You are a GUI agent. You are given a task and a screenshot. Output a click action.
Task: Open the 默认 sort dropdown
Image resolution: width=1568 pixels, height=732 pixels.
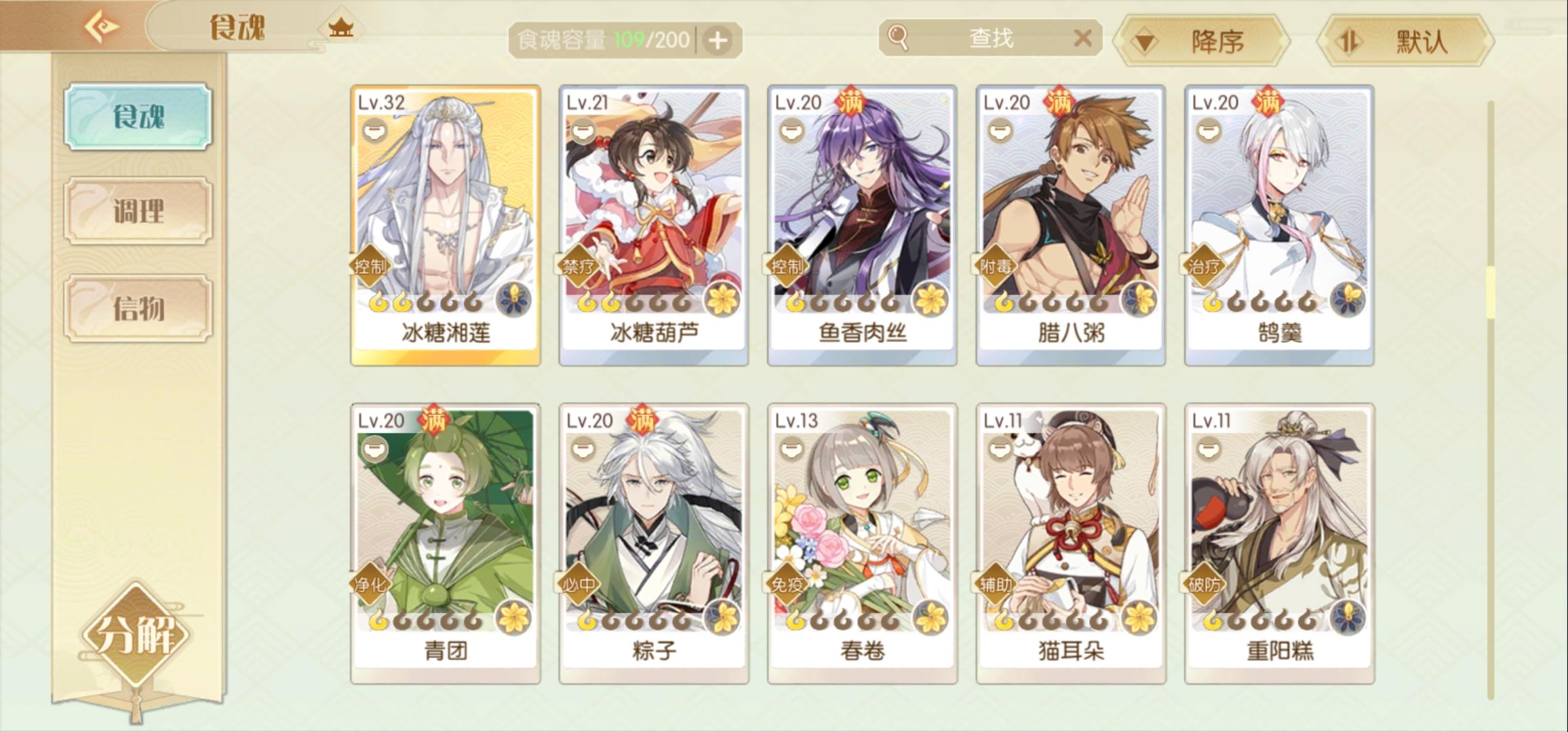tap(1405, 41)
